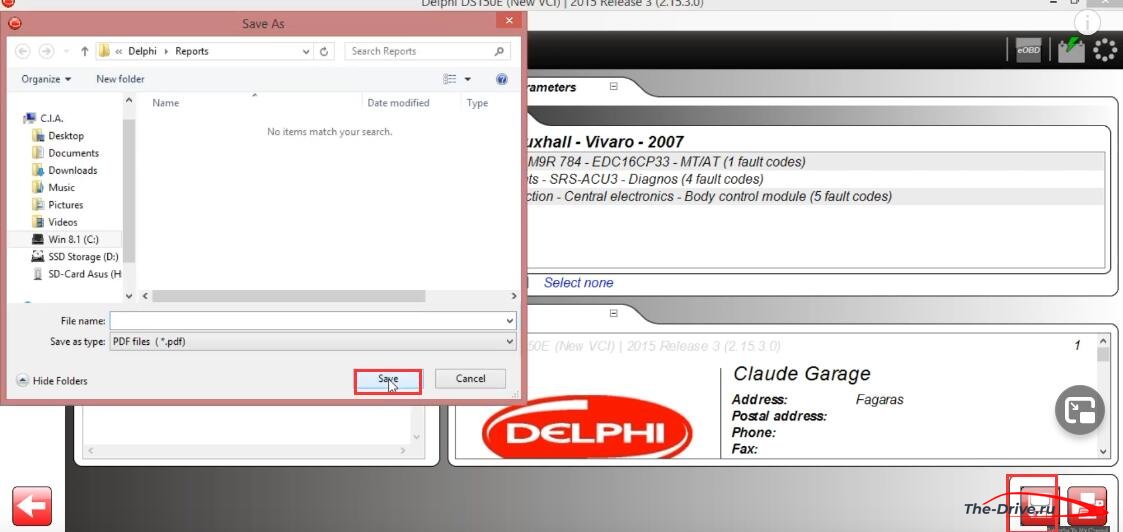Create a New folder
Viewport: 1123px width, 532px height.
tap(120, 79)
